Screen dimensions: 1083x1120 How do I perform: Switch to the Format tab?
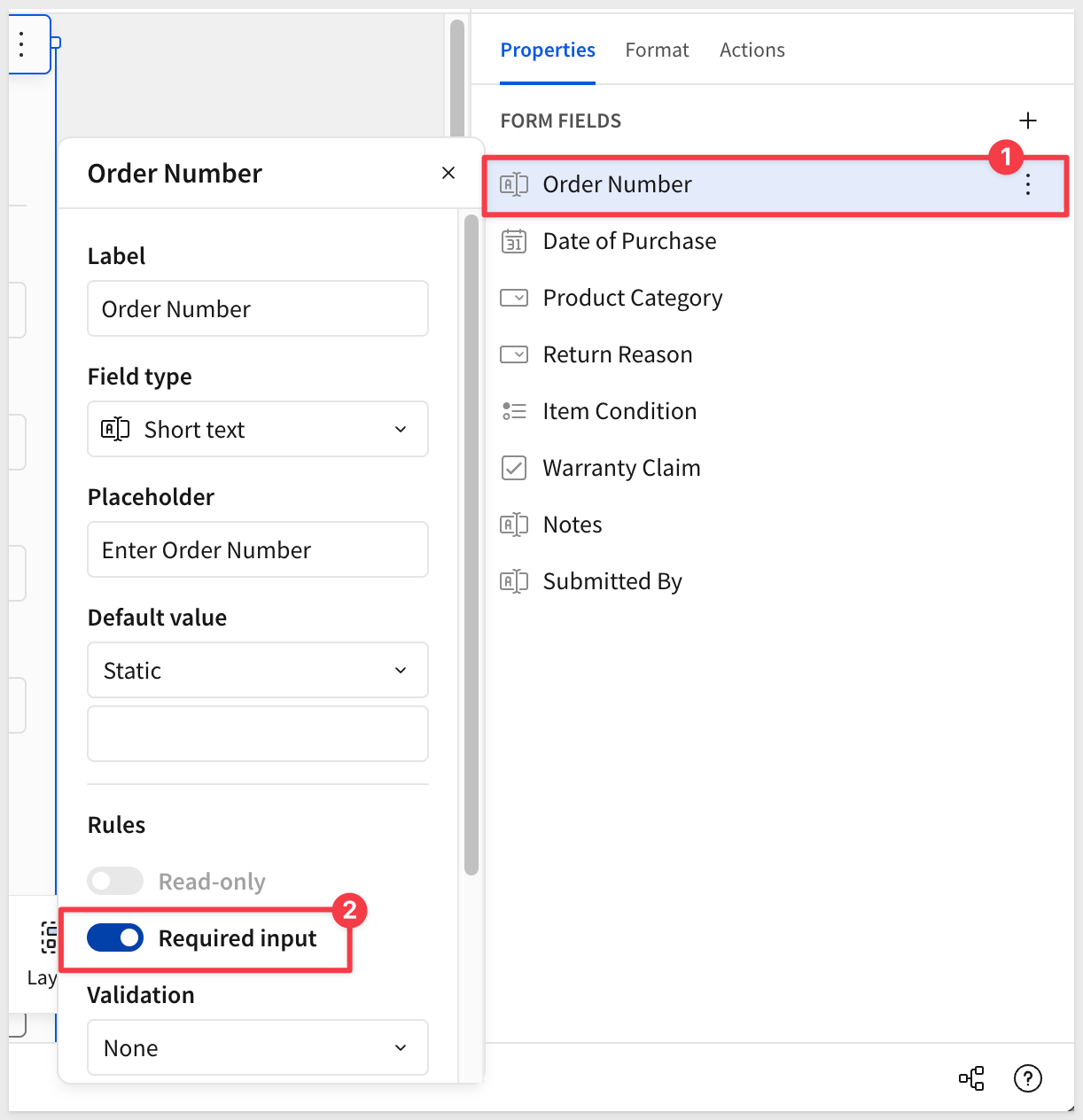point(657,51)
